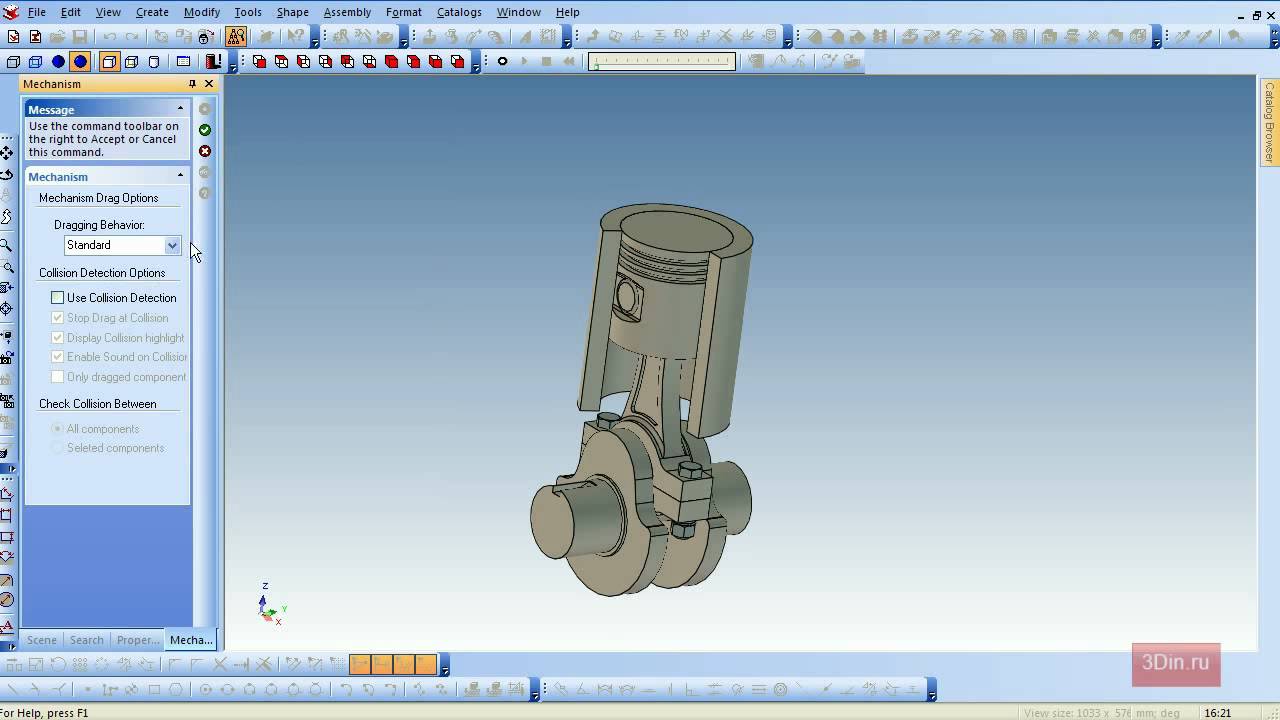Open the Modify menu

point(202,12)
